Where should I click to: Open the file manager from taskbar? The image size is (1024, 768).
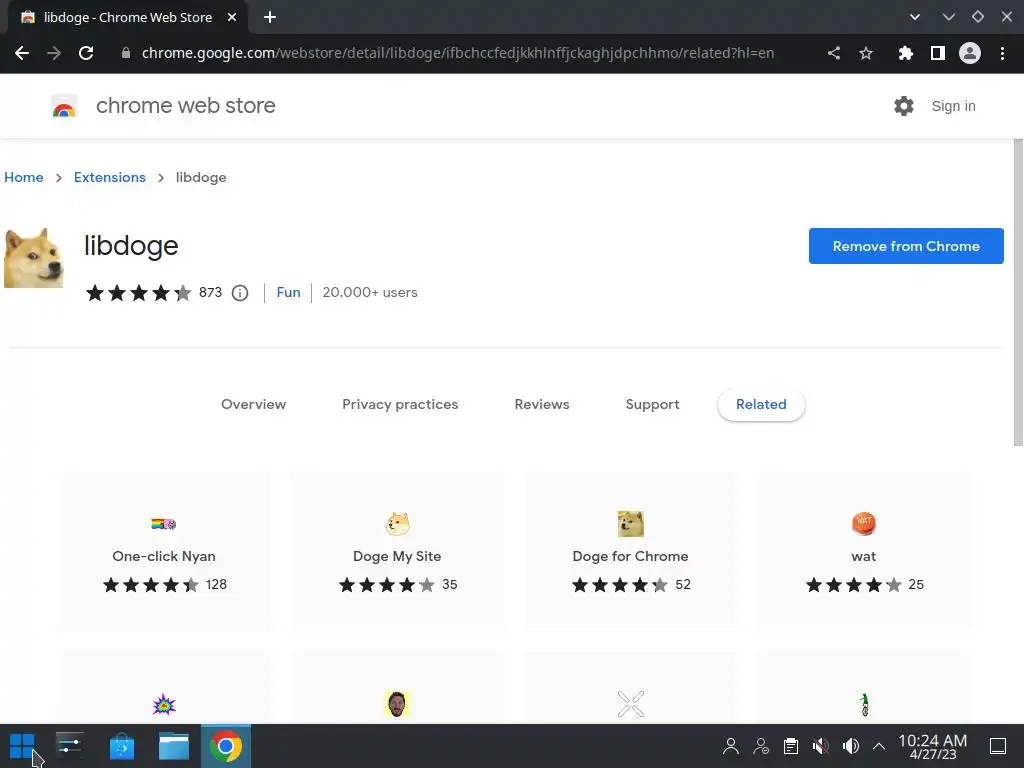point(174,746)
